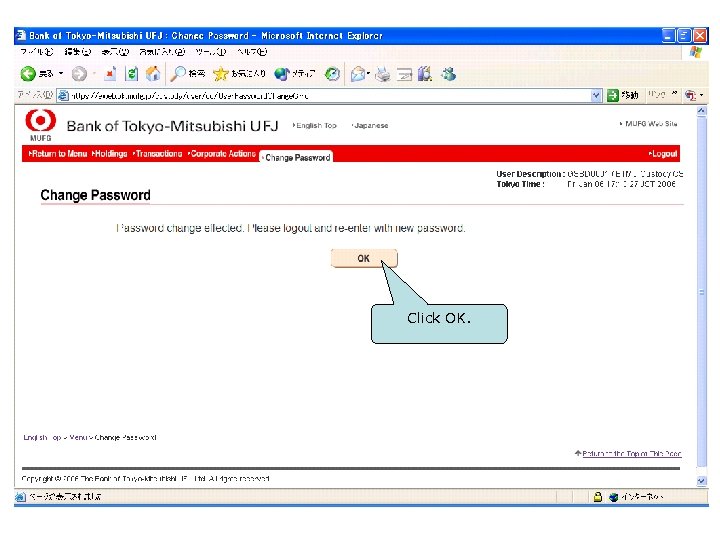720x540 pixels.
Task: Click the Messenger icon in toolbar
Action: (x=449, y=73)
